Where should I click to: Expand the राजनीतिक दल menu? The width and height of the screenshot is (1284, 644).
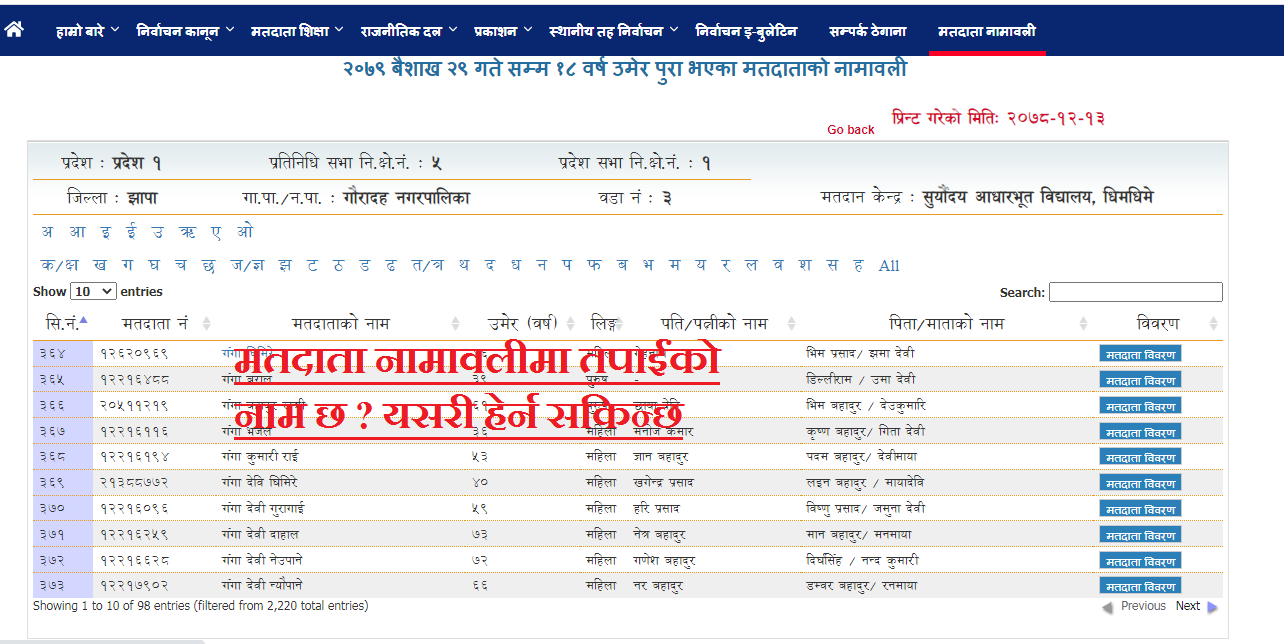pyautogui.click(x=408, y=31)
